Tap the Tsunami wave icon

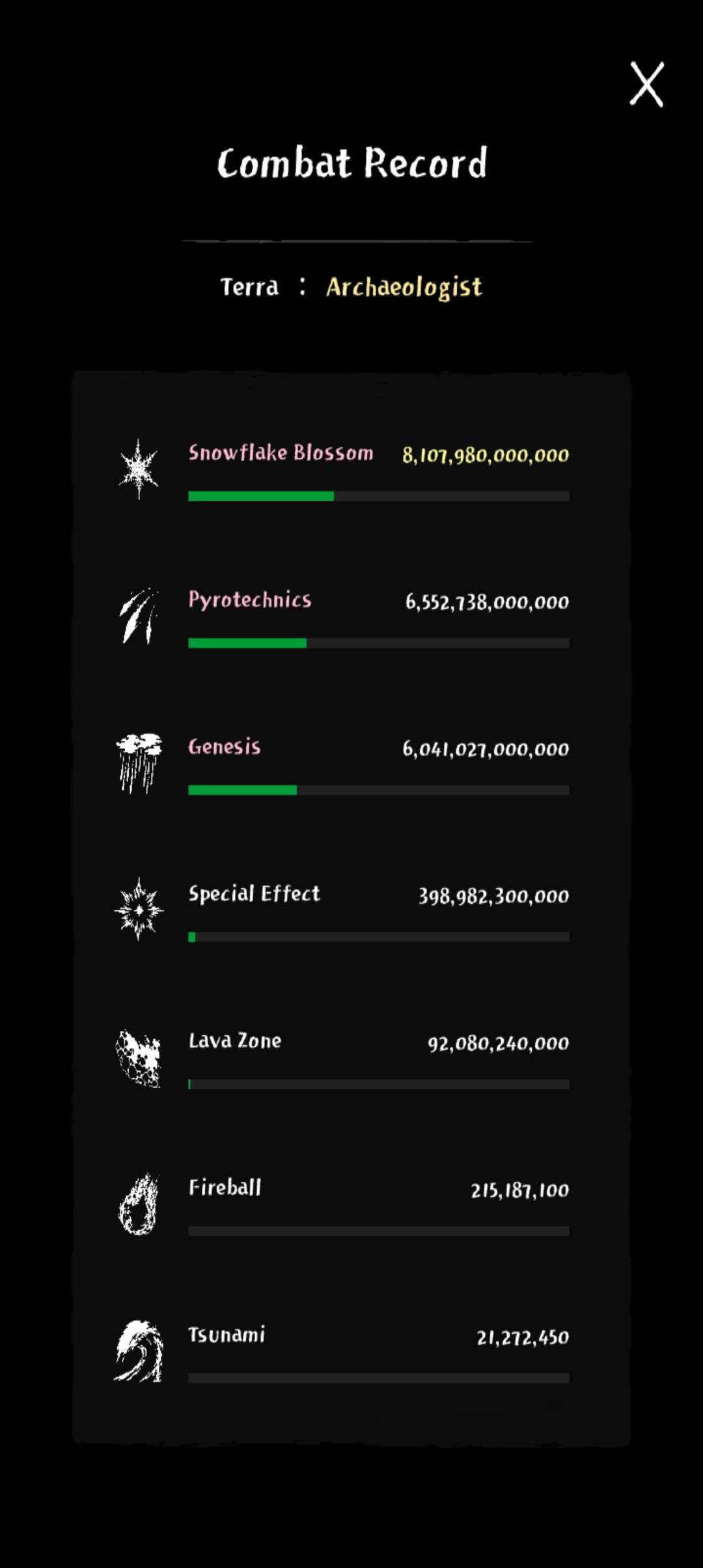139,1351
